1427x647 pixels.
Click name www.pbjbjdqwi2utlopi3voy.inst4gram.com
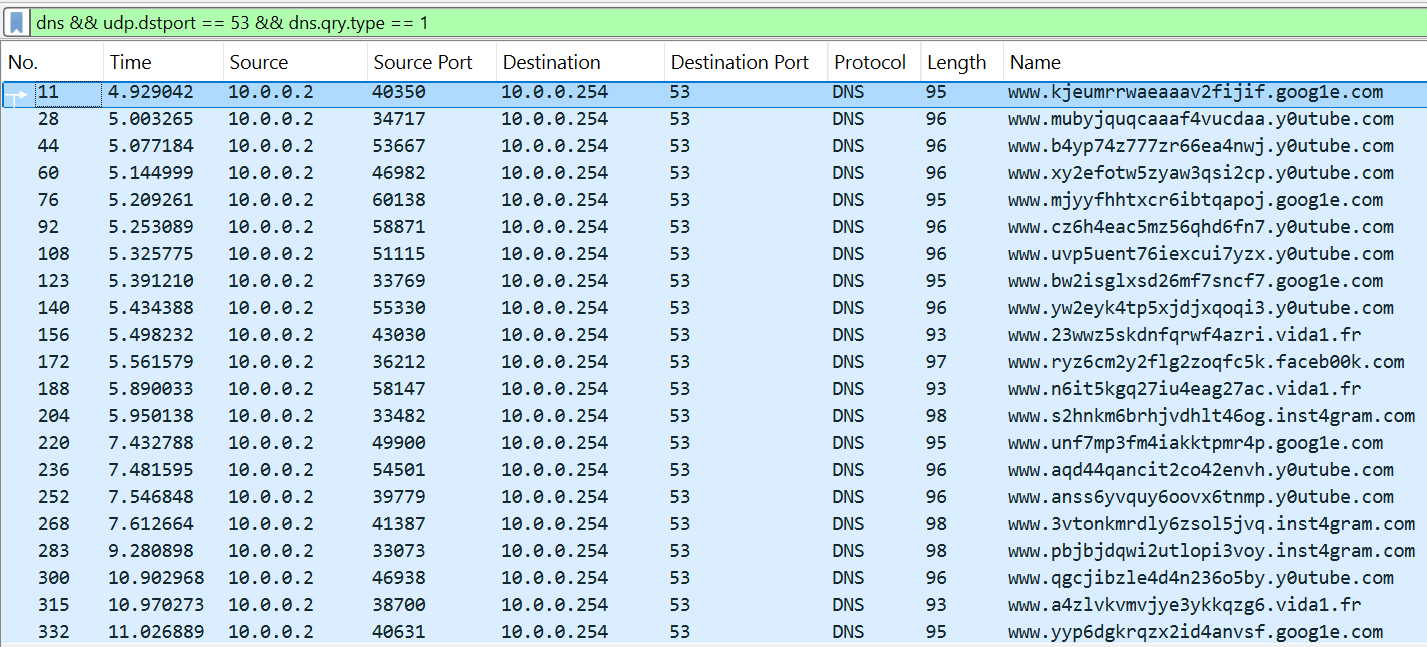tap(1211, 551)
